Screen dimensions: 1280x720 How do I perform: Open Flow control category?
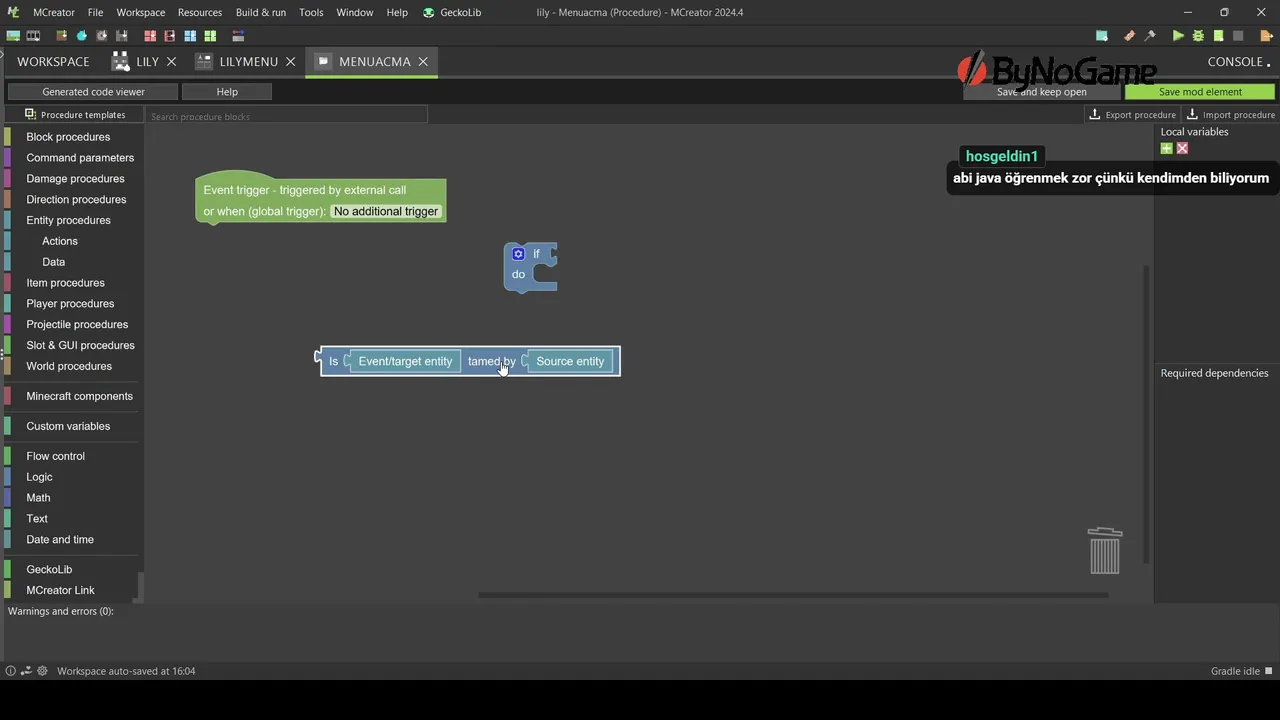pyautogui.click(x=56, y=456)
